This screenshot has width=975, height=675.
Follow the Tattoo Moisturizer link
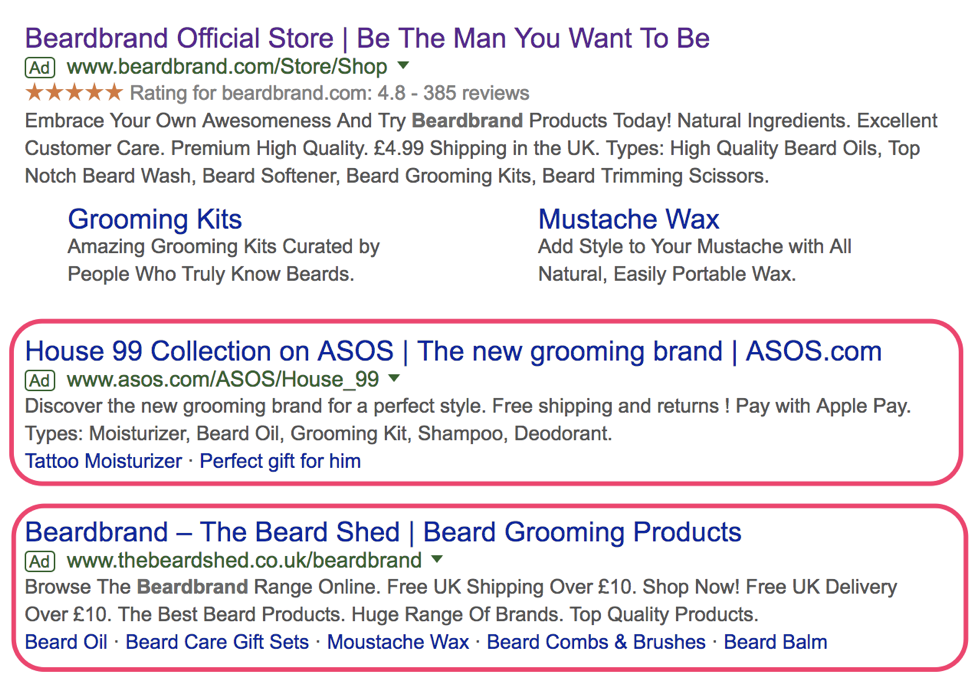point(103,461)
